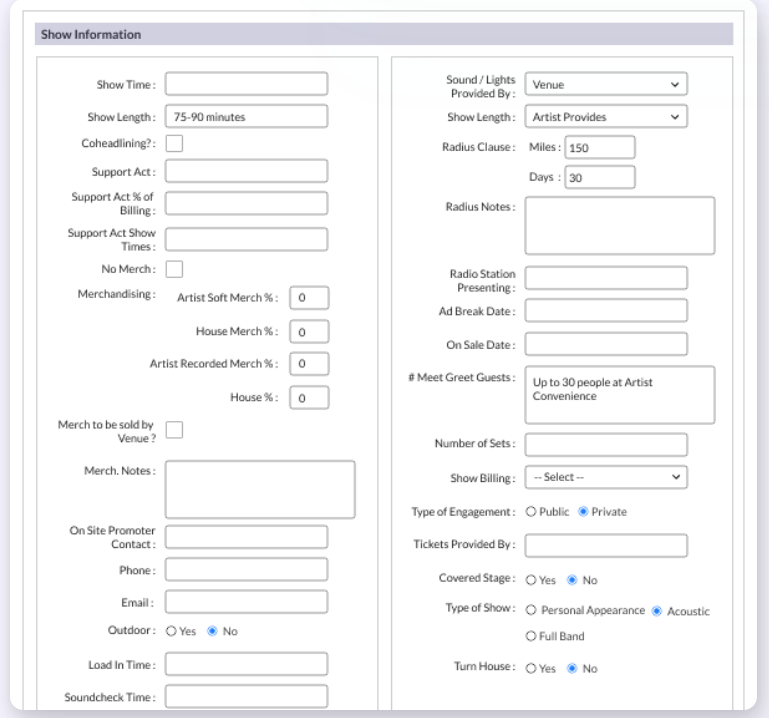Open Sound / Lights Provided By dropdown
Viewport: 769px width, 718px height.
click(606, 84)
